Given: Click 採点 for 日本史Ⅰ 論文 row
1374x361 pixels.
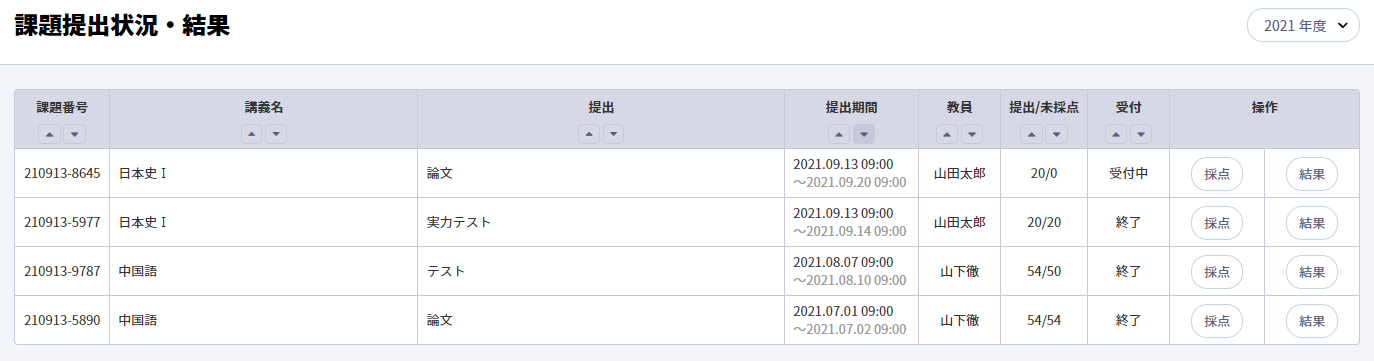Looking at the screenshot, I should point(1217,174).
